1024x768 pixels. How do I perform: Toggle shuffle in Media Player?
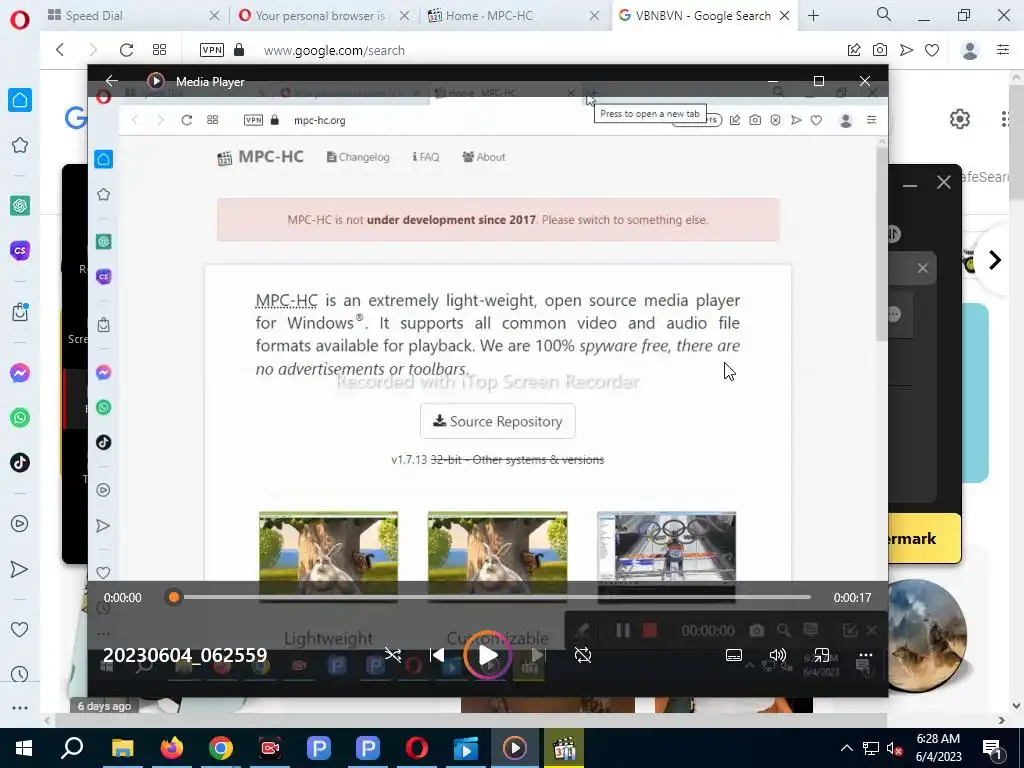tap(392, 655)
